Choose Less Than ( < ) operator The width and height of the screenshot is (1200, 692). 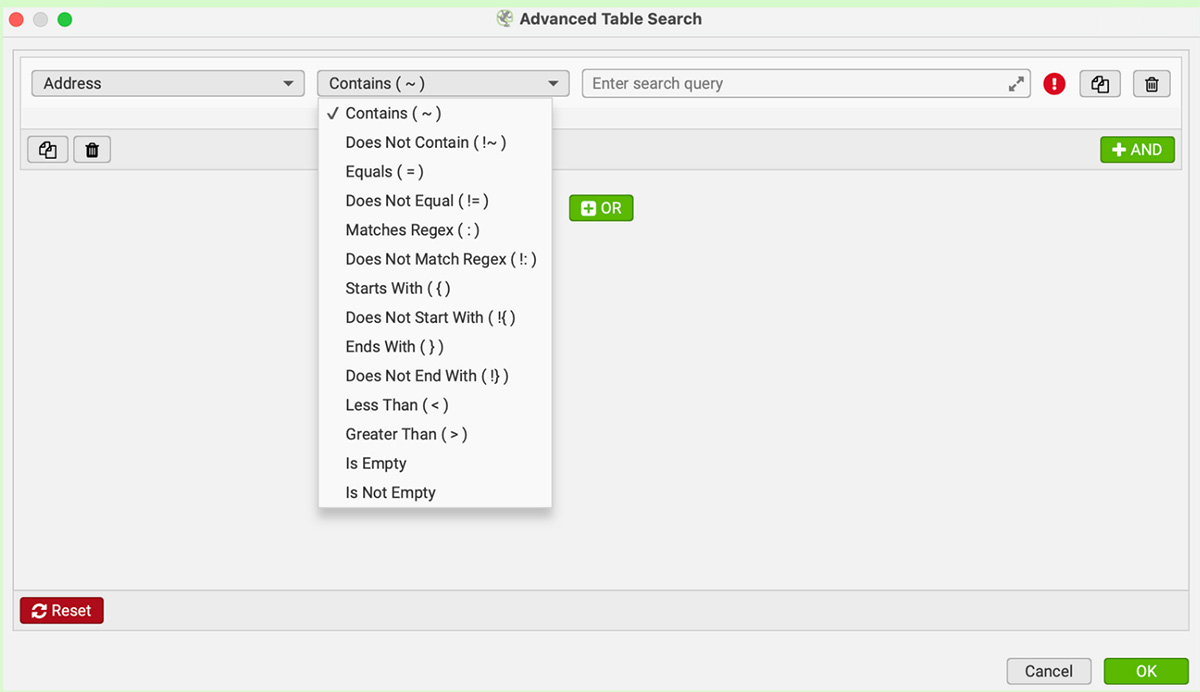(x=435, y=405)
